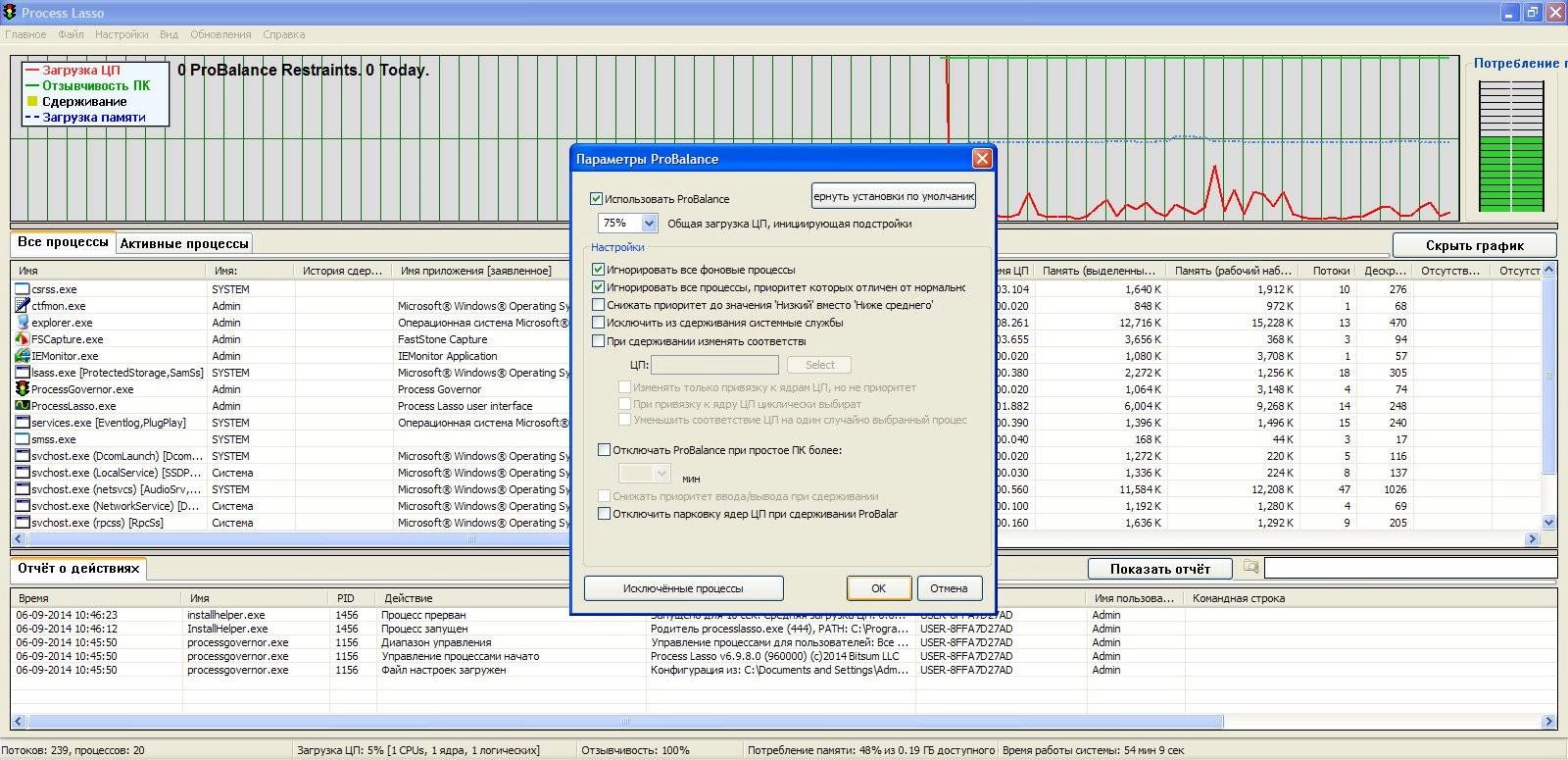Switch to Активные процессы tab
1568x760 pixels.
pyautogui.click(x=184, y=243)
